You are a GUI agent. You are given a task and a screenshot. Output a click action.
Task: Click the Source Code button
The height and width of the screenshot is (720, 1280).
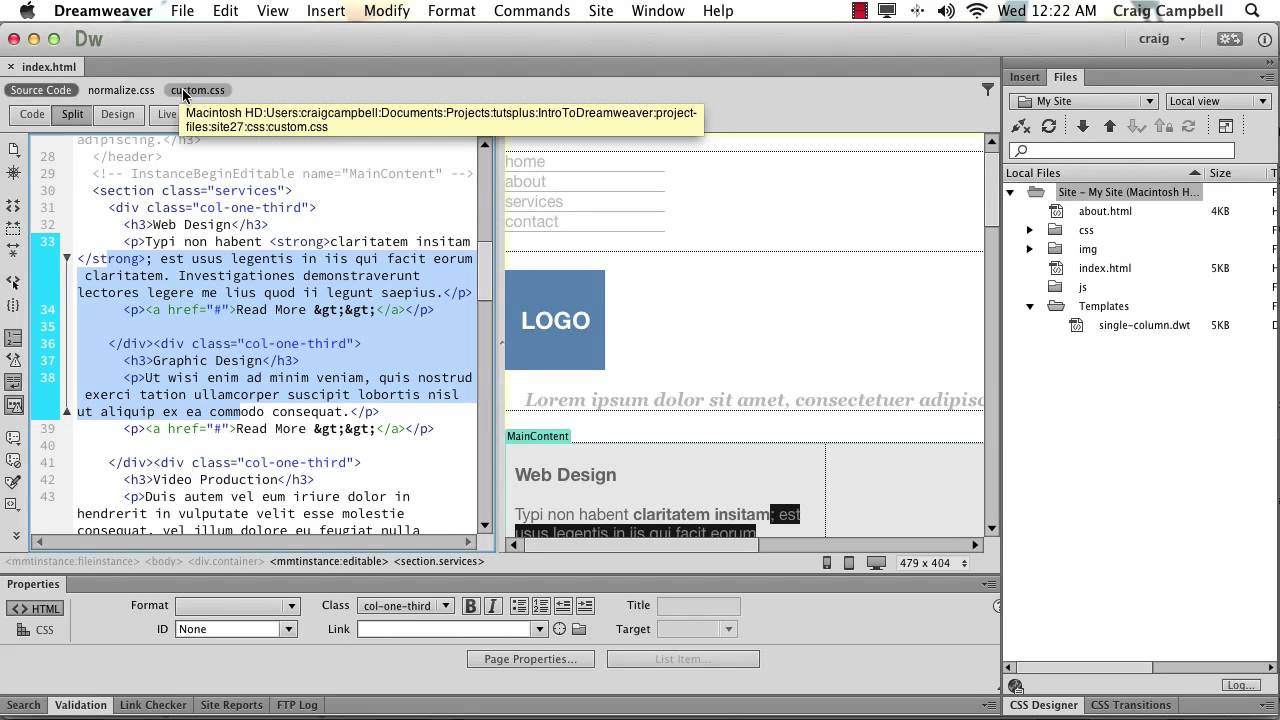click(41, 90)
